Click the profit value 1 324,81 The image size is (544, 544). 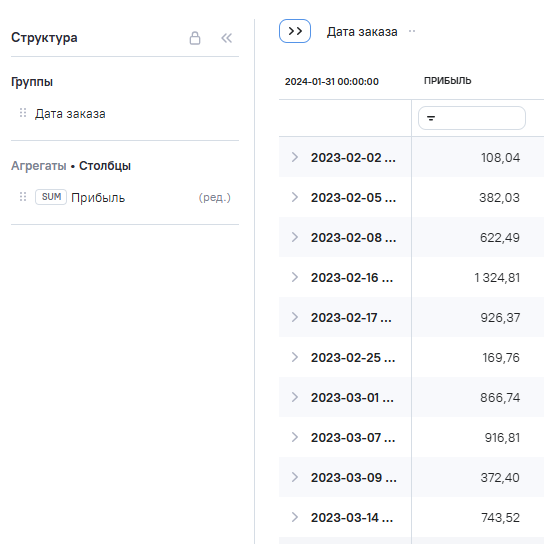(x=497, y=278)
